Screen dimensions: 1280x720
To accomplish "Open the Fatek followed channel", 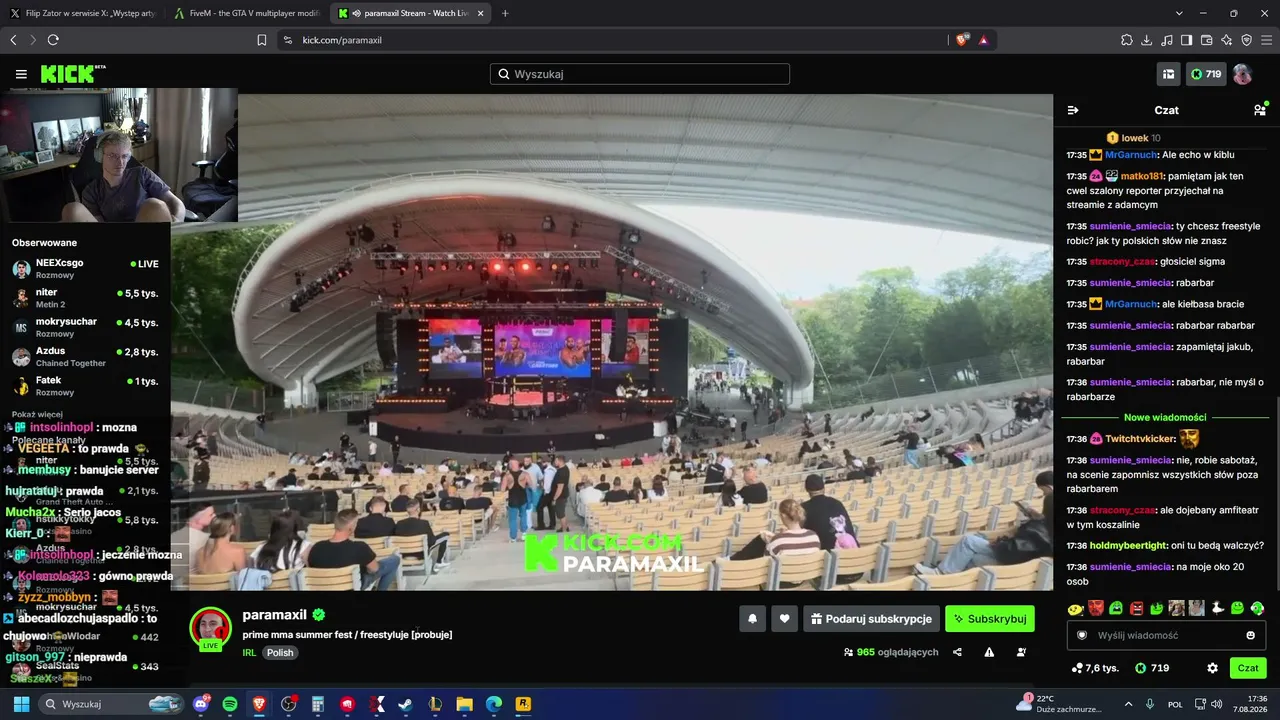I will [85, 386].
